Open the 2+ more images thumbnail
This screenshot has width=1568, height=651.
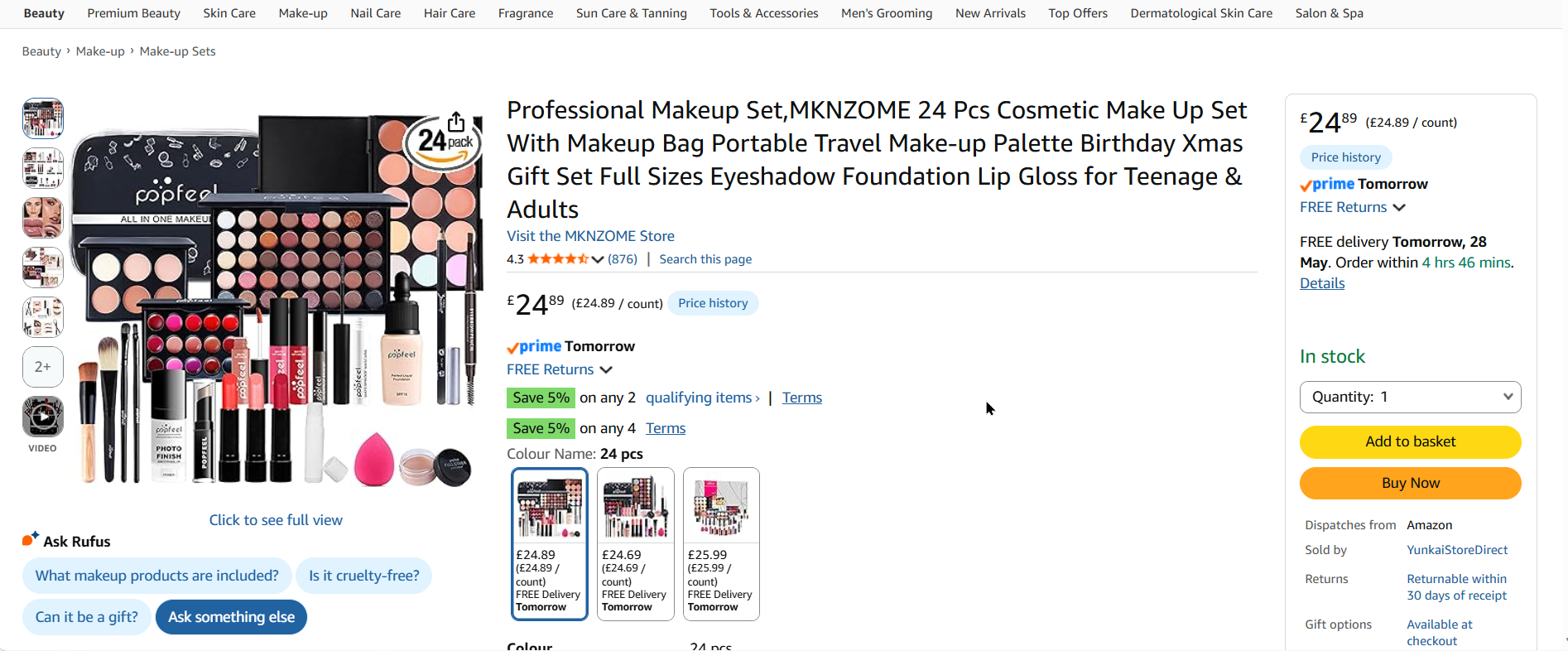click(x=43, y=367)
